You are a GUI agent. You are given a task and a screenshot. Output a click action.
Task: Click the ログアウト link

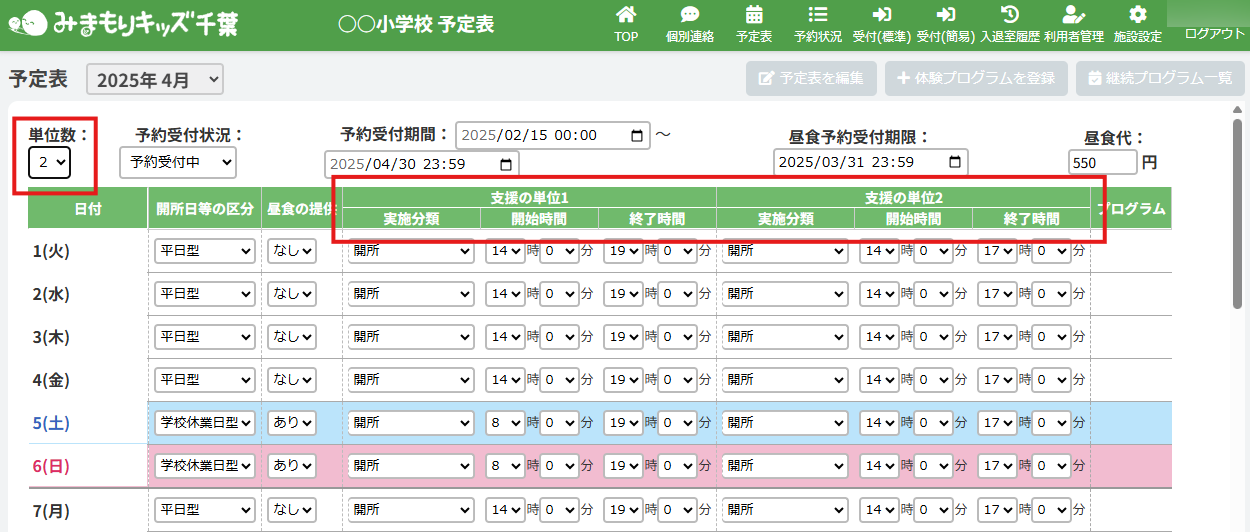point(1214,34)
